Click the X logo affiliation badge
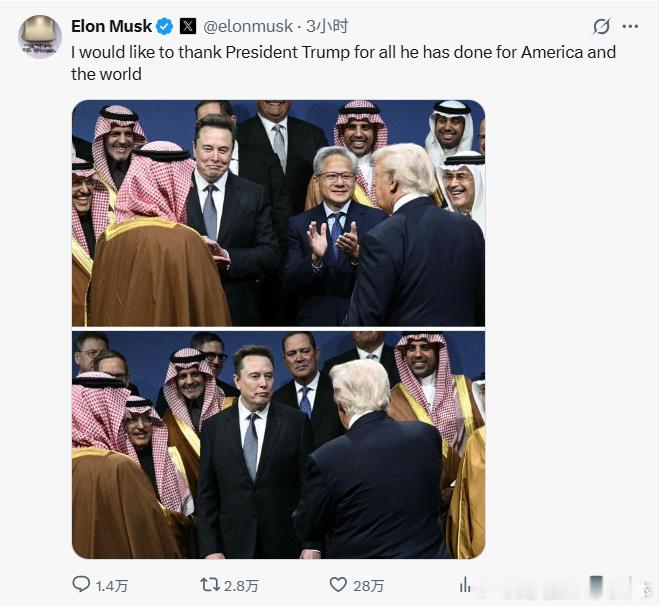The height and width of the screenshot is (606, 659). coord(187,26)
